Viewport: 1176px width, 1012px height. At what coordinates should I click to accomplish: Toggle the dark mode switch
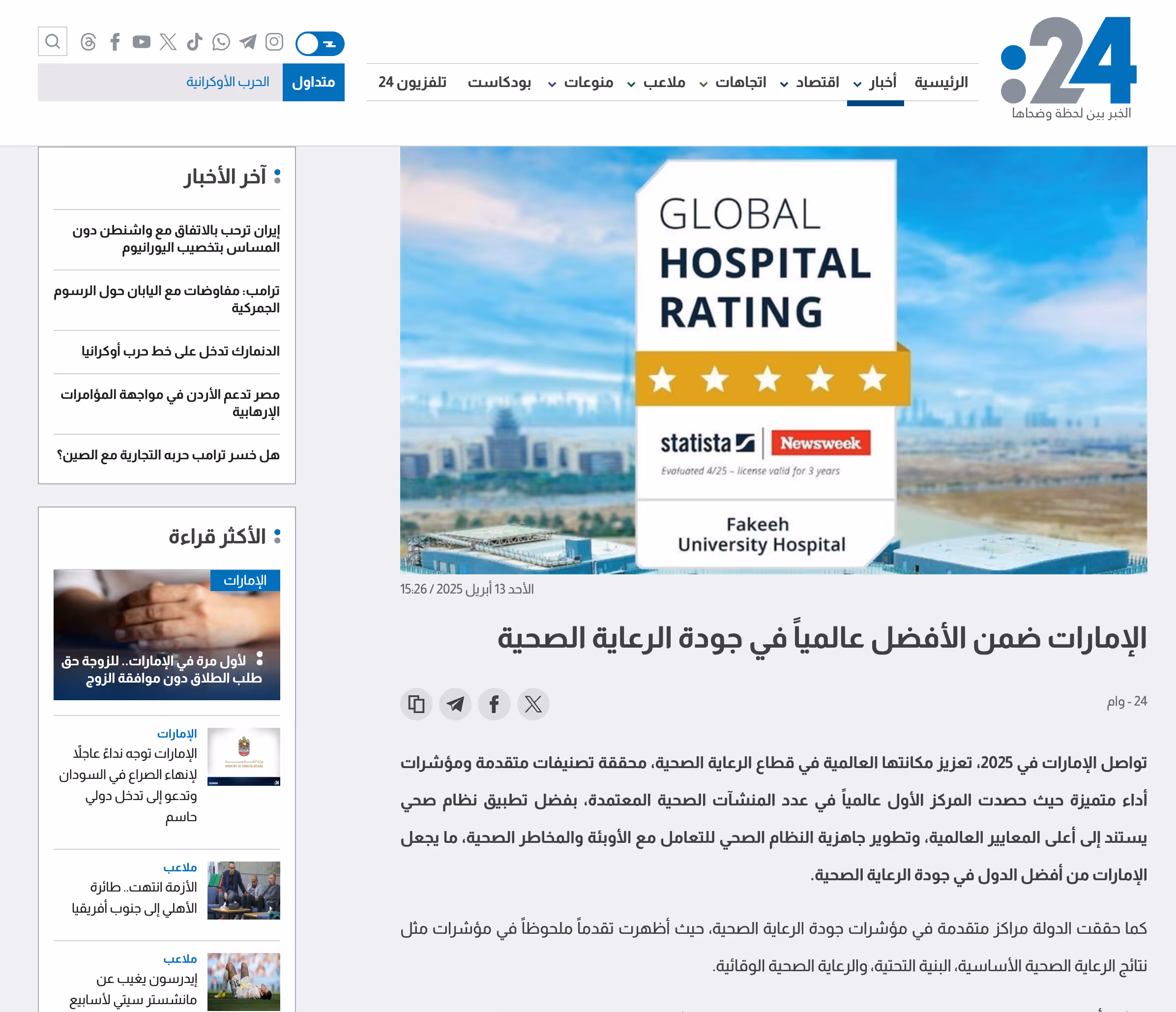point(320,44)
